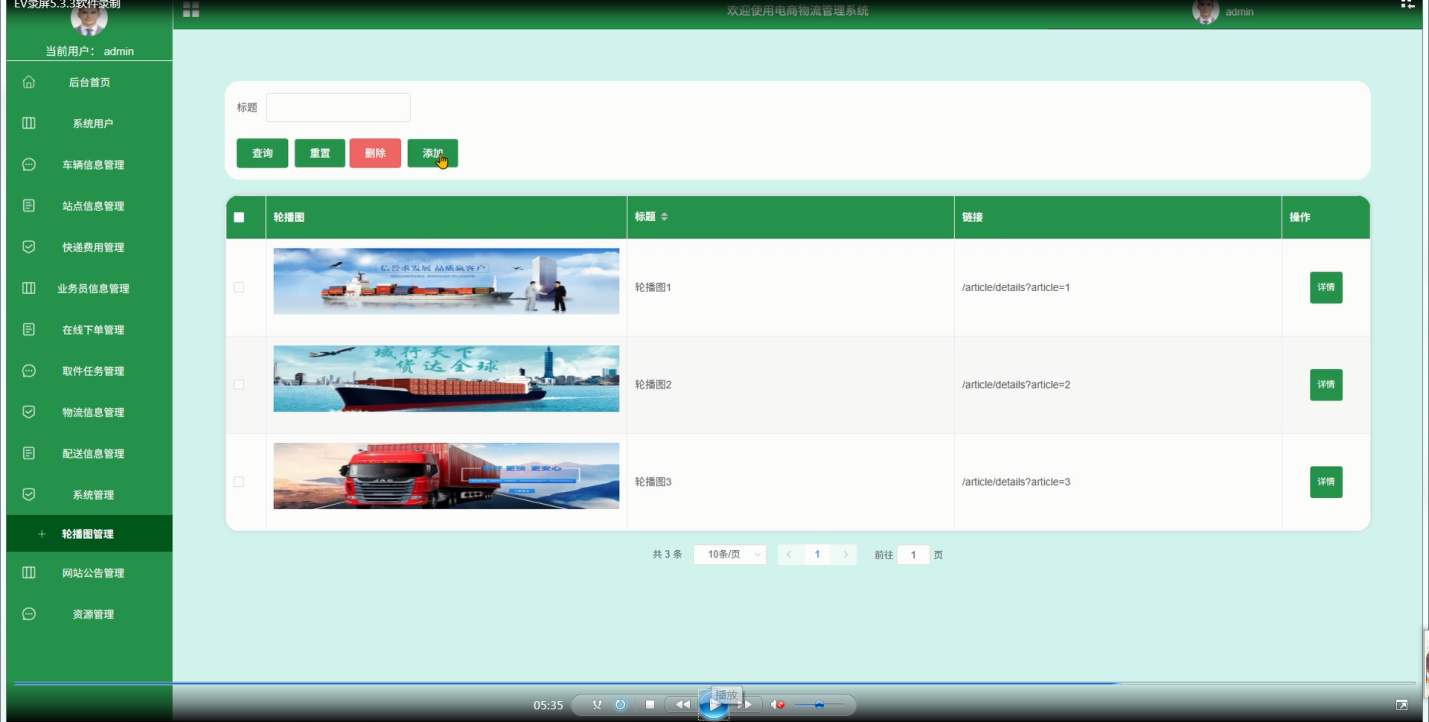This screenshot has width=1429, height=722.
Task: Click the document icon beside 在线下单管理
Action: pos(29,329)
